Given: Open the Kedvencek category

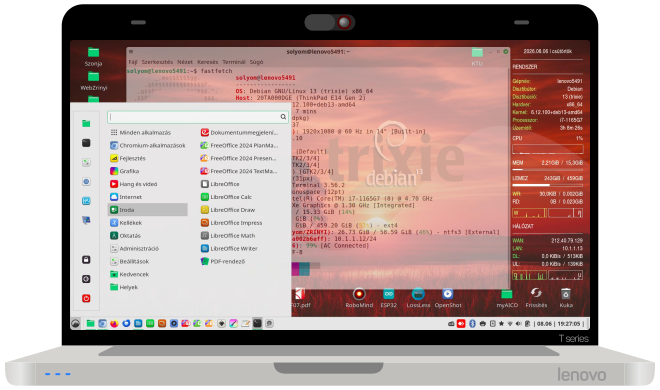Looking at the screenshot, I should [130, 274].
